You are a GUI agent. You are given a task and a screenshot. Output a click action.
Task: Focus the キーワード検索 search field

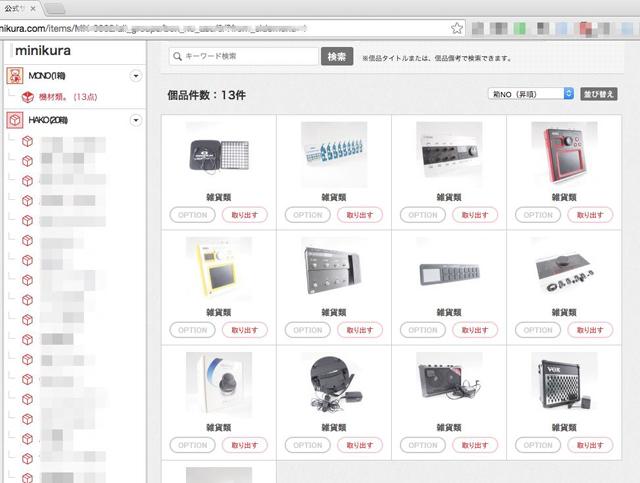(244, 56)
